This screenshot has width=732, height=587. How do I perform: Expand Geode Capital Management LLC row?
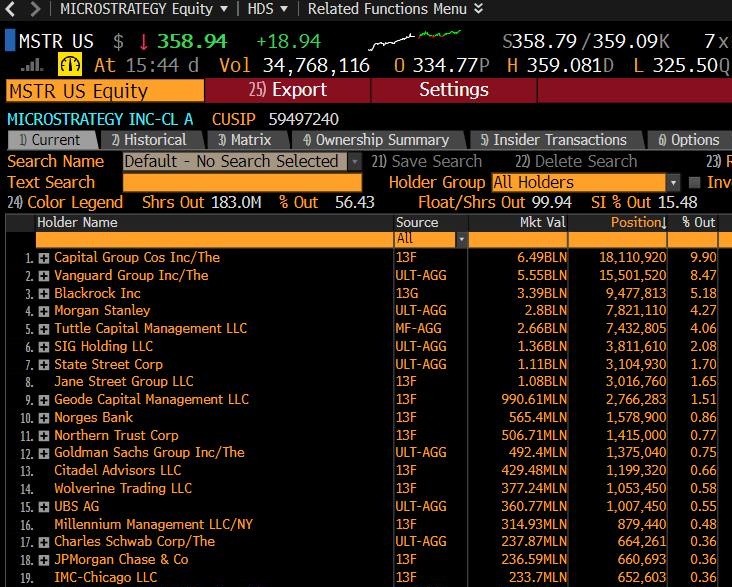click(x=44, y=400)
